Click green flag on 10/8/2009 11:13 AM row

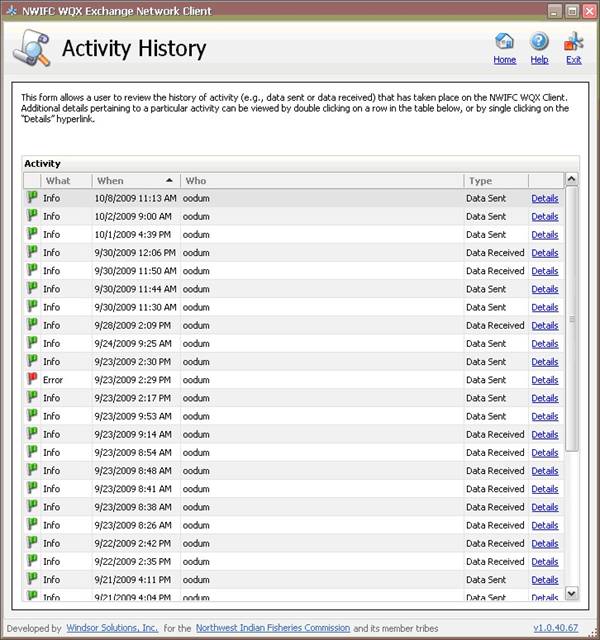pos(32,198)
